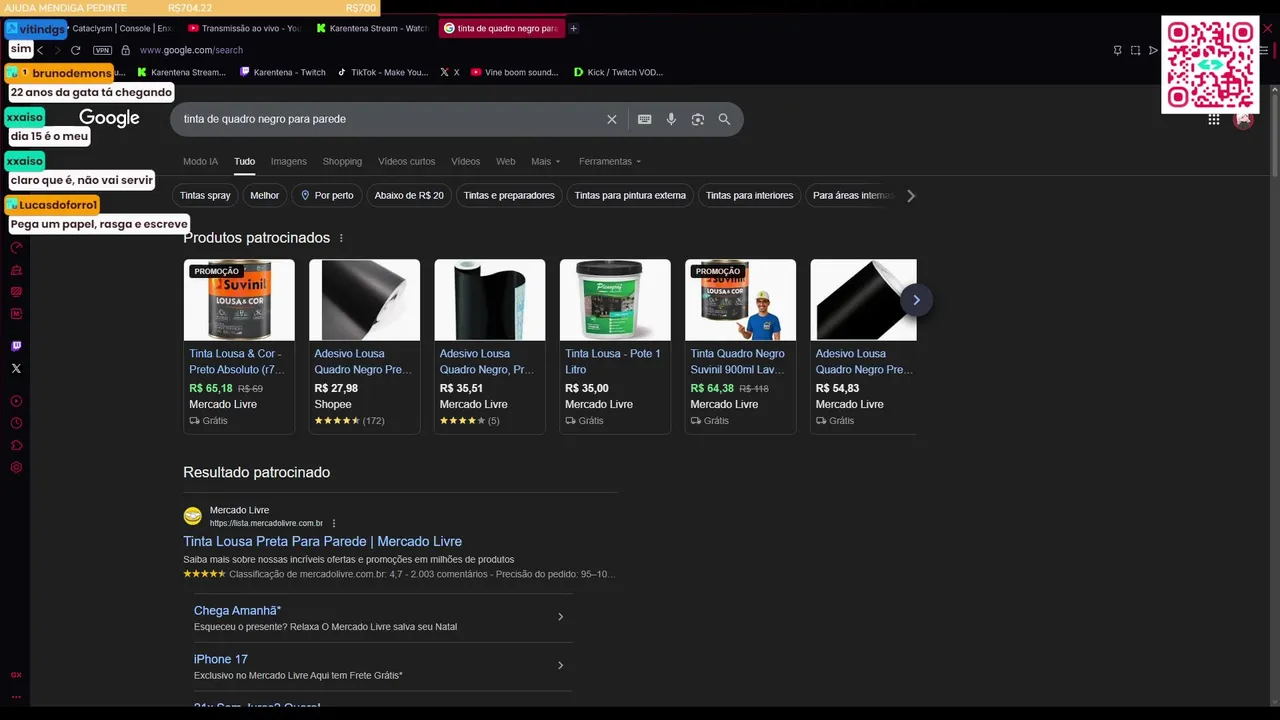
Task: Apply the Tintas para interiores chip
Action: click(749, 195)
